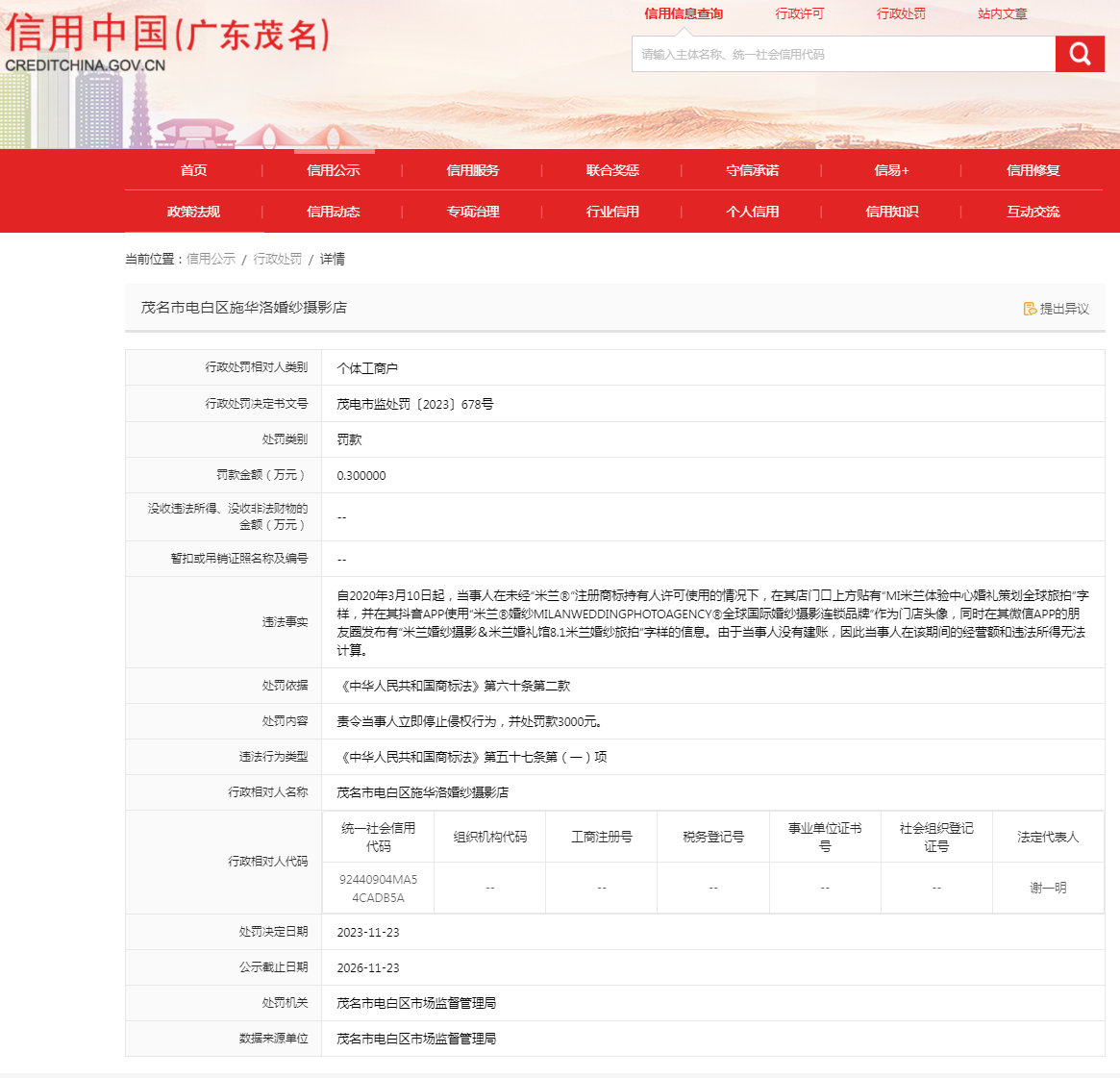Switch to the 行政处罚 search tab
The height and width of the screenshot is (1078, 1120).
click(x=901, y=14)
